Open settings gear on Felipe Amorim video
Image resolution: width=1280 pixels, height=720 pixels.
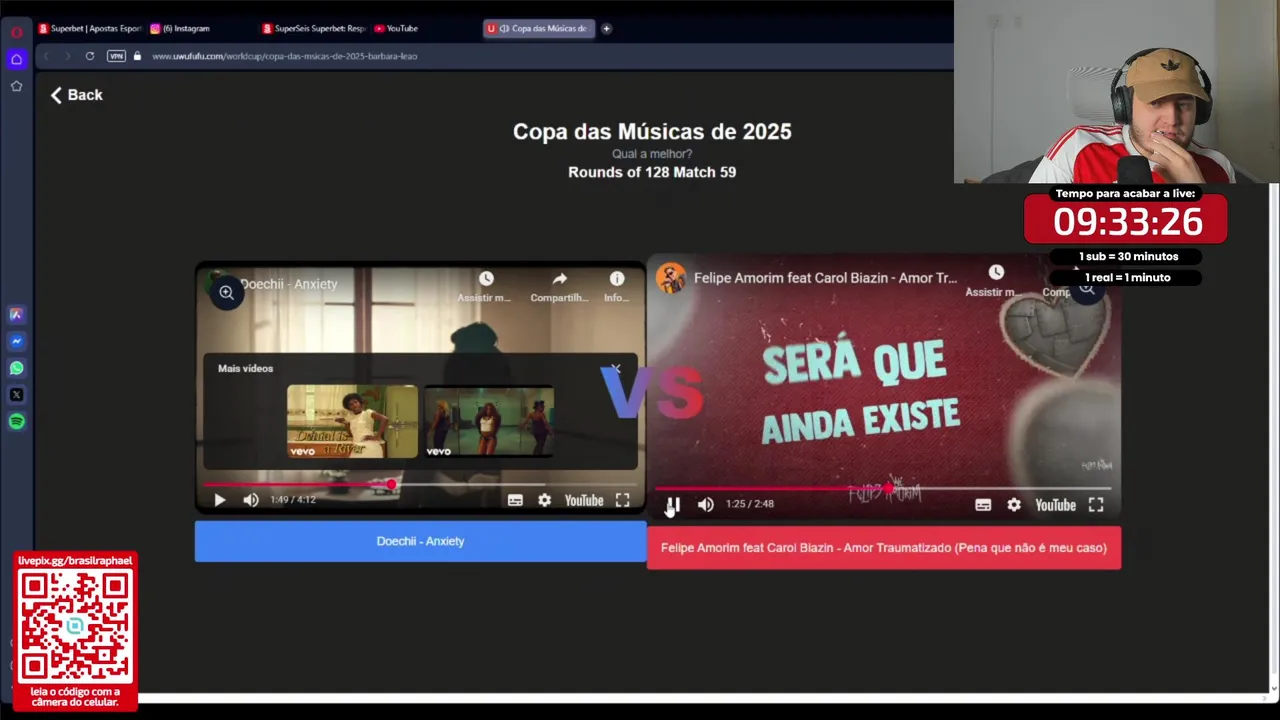(x=1014, y=505)
